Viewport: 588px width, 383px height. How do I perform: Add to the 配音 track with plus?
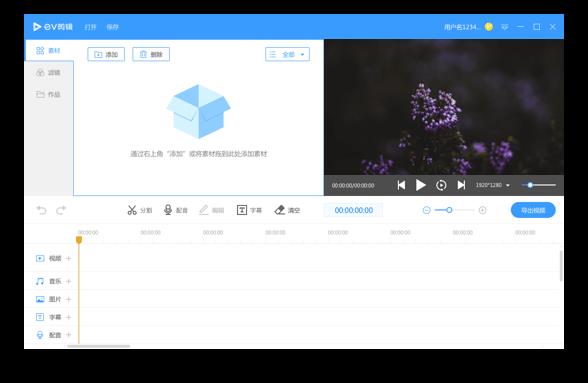tap(69, 335)
